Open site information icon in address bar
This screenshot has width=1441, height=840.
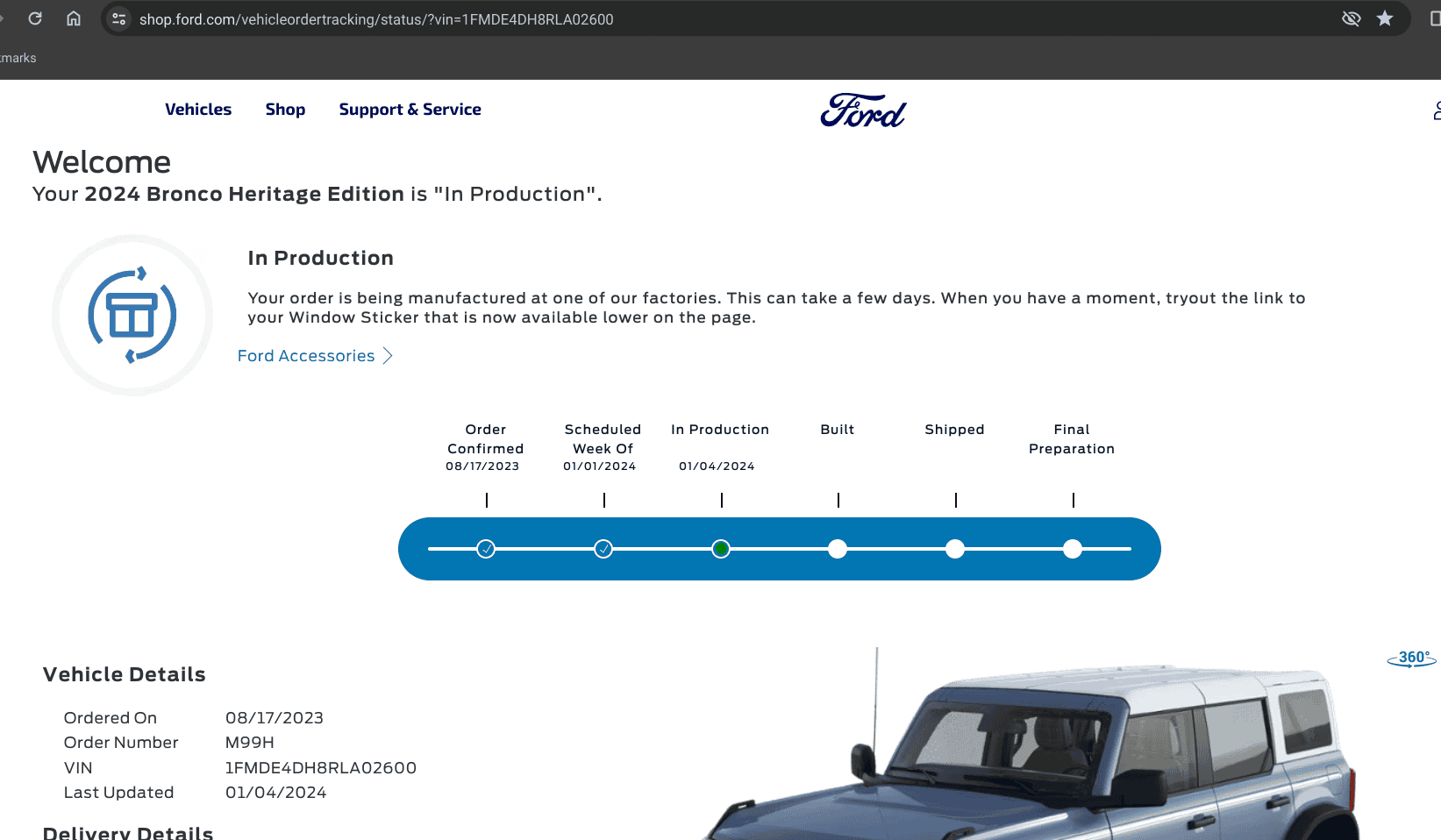coord(119,18)
